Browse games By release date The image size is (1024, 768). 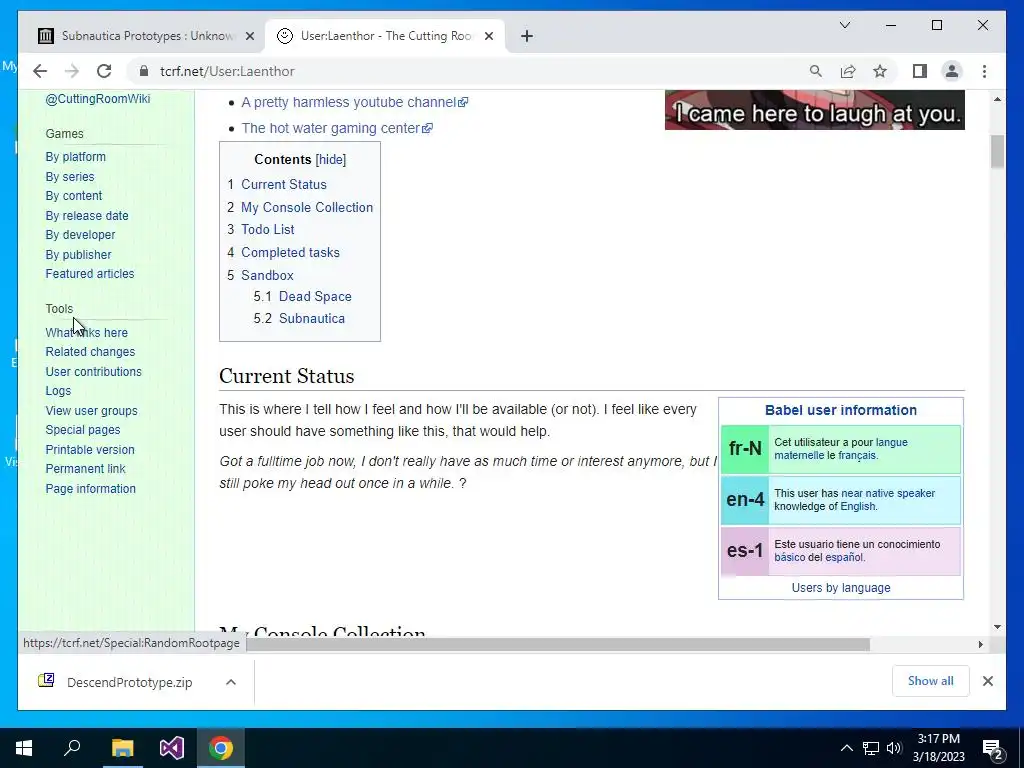point(87,216)
